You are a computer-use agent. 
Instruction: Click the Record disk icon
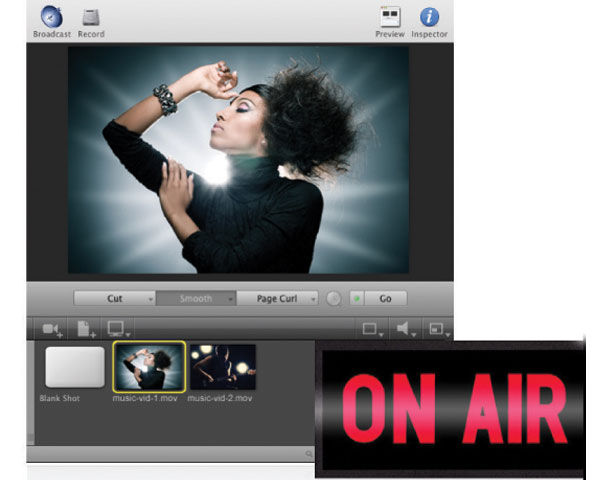91,17
